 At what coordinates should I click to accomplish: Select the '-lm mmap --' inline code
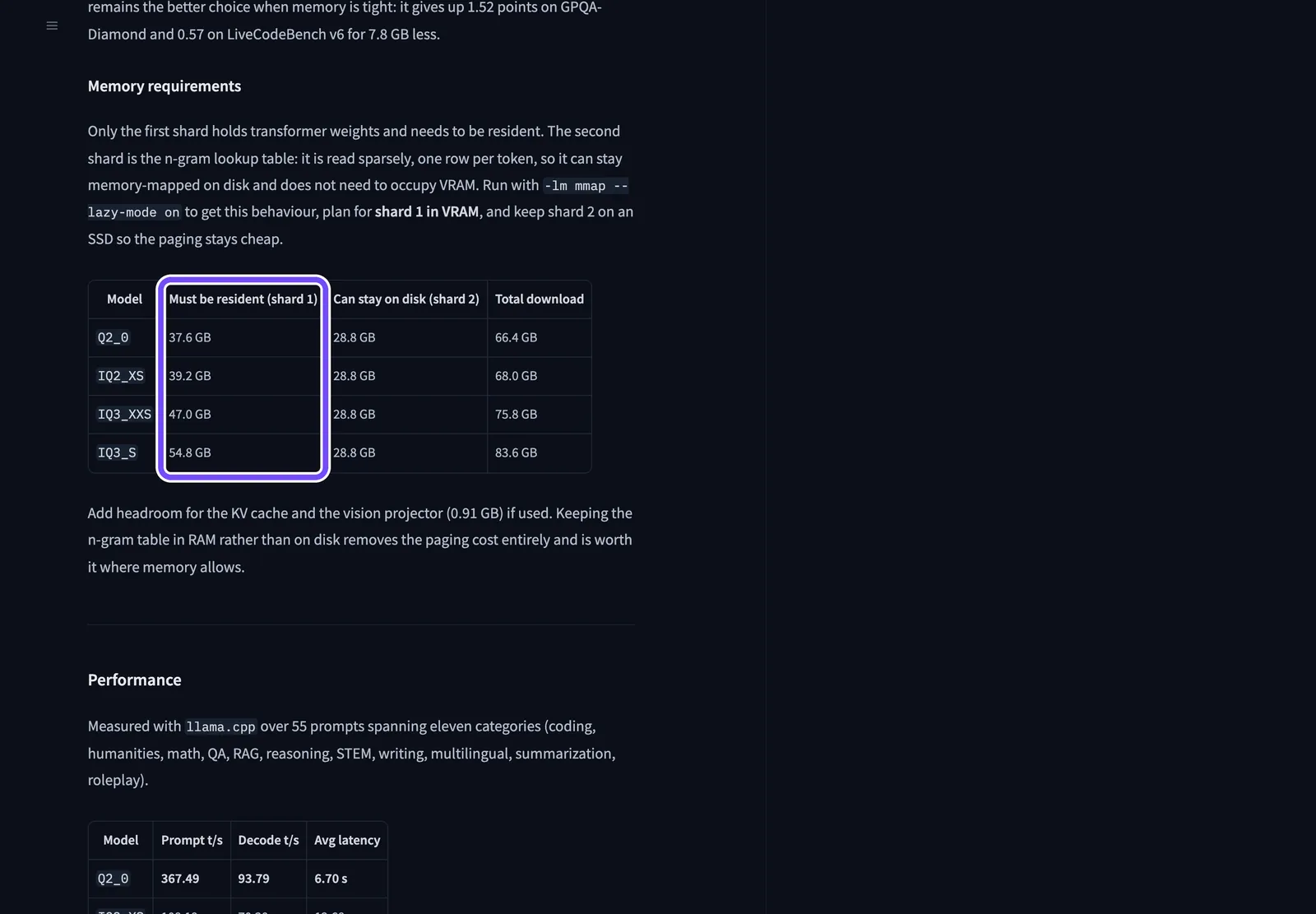(586, 185)
